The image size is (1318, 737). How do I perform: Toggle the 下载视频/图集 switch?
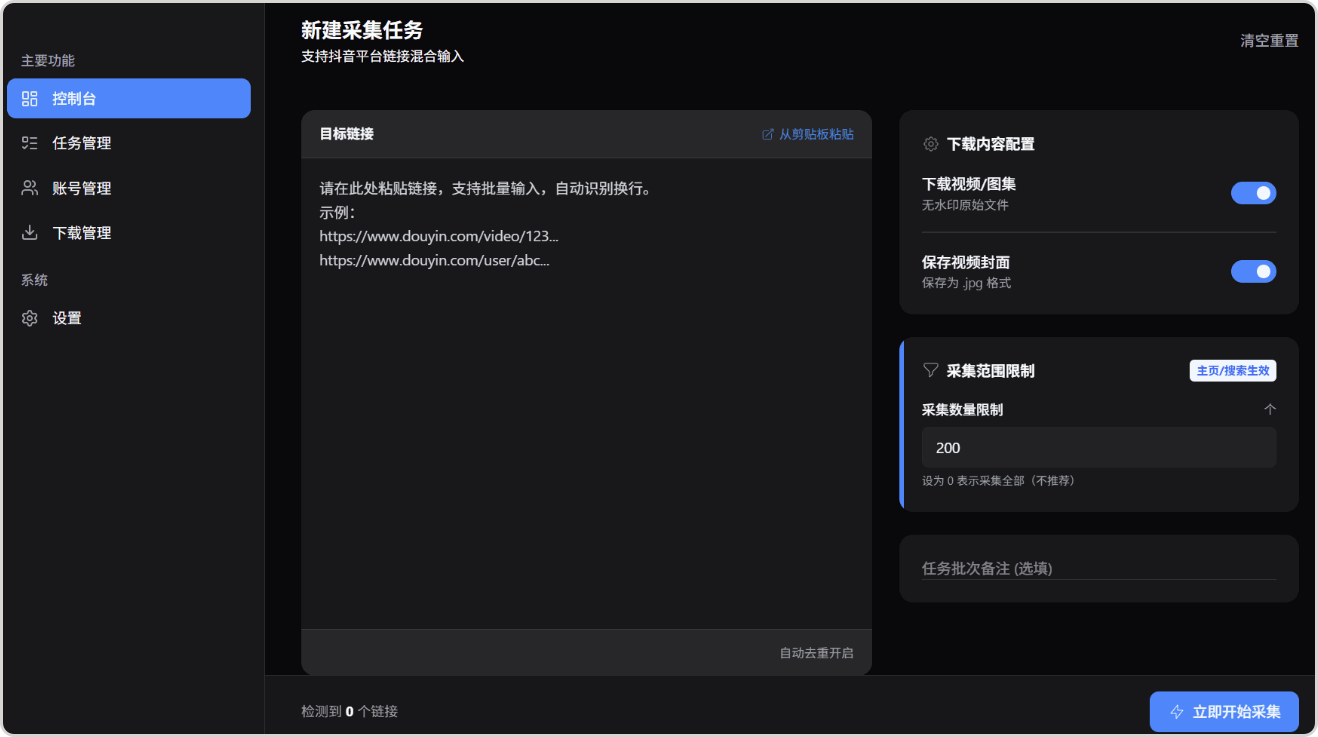coord(1252,193)
